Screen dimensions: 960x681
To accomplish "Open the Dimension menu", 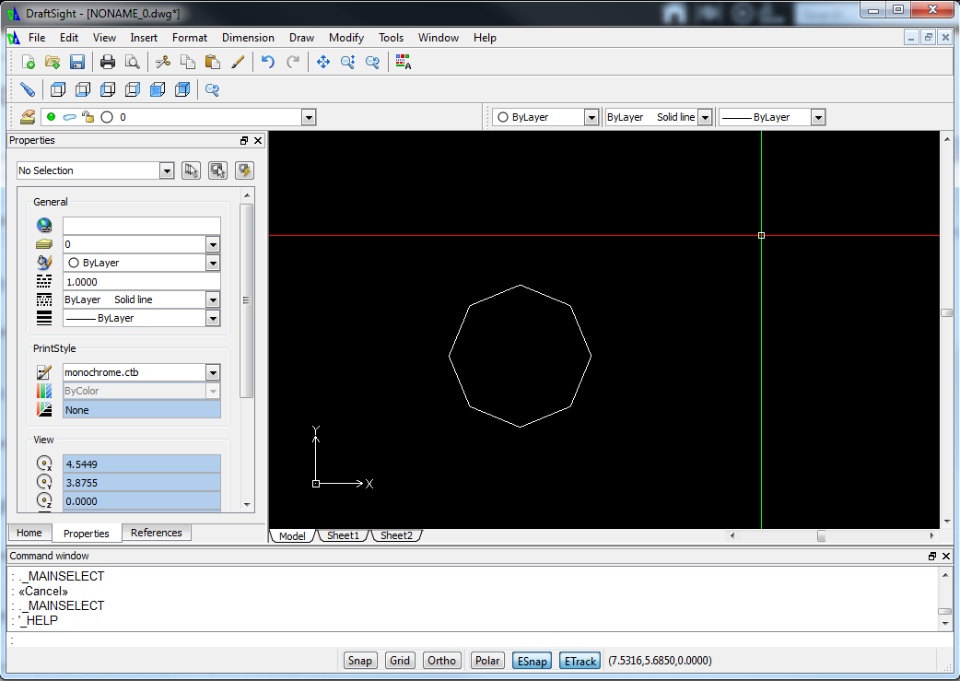I will (x=248, y=38).
